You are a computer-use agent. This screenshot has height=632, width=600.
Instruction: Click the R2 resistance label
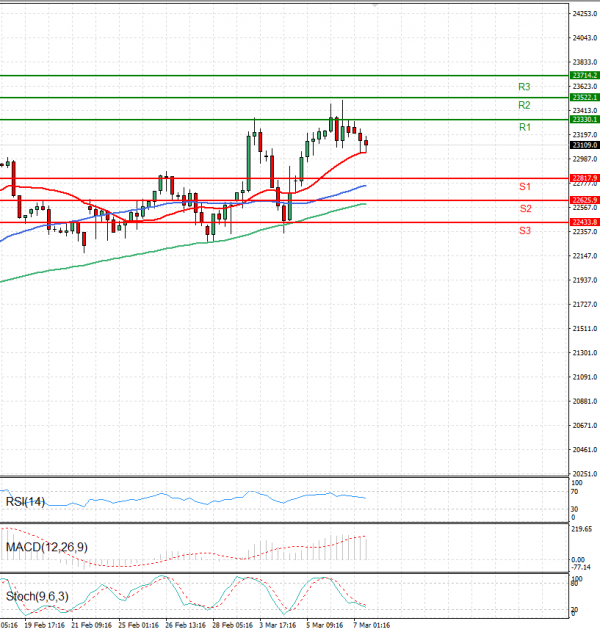[524, 105]
